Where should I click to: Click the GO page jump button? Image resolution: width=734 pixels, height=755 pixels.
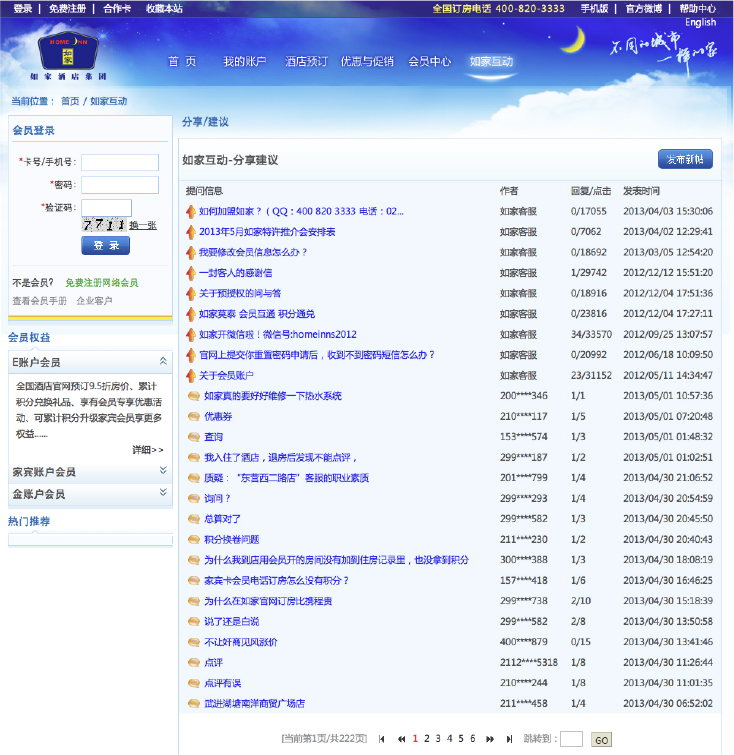pyautogui.click(x=601, y=740)
